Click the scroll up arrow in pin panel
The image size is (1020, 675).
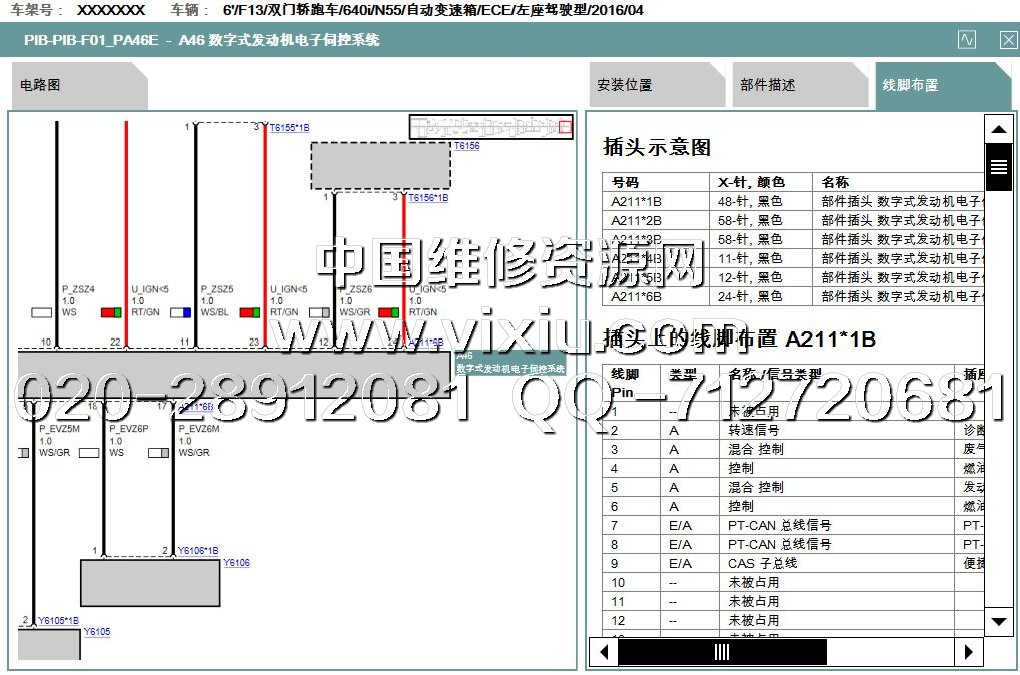[999, 129]
